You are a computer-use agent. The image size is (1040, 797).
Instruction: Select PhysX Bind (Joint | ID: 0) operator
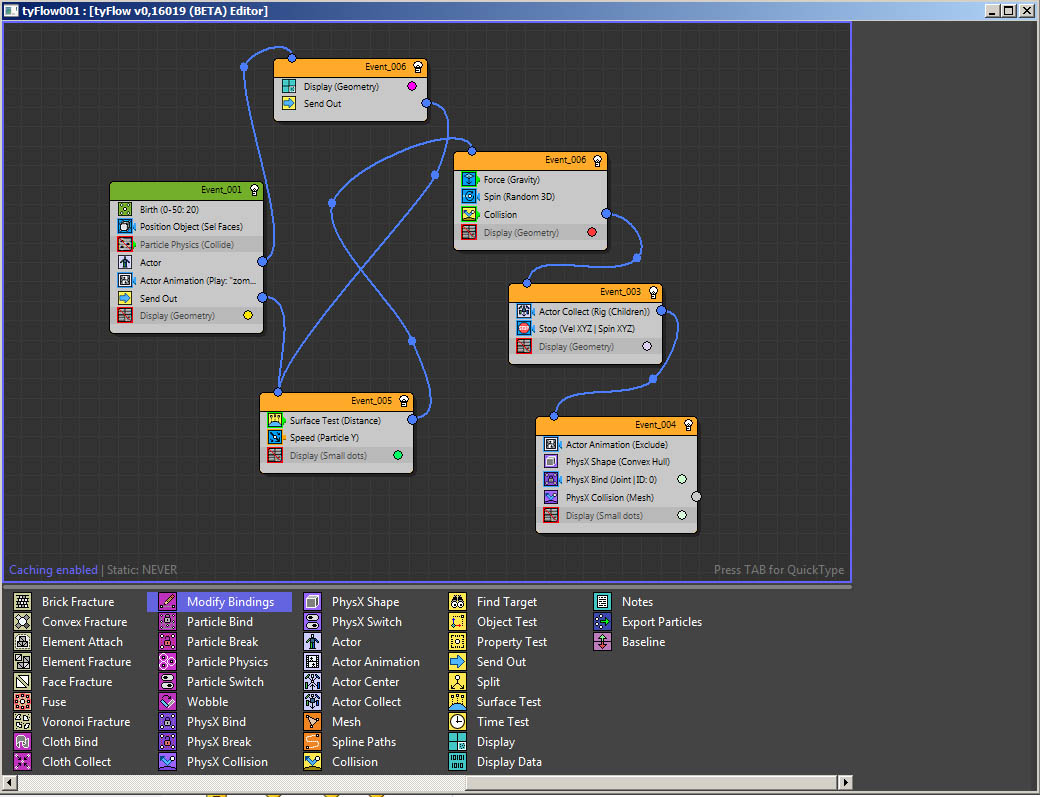click(616, 479)
